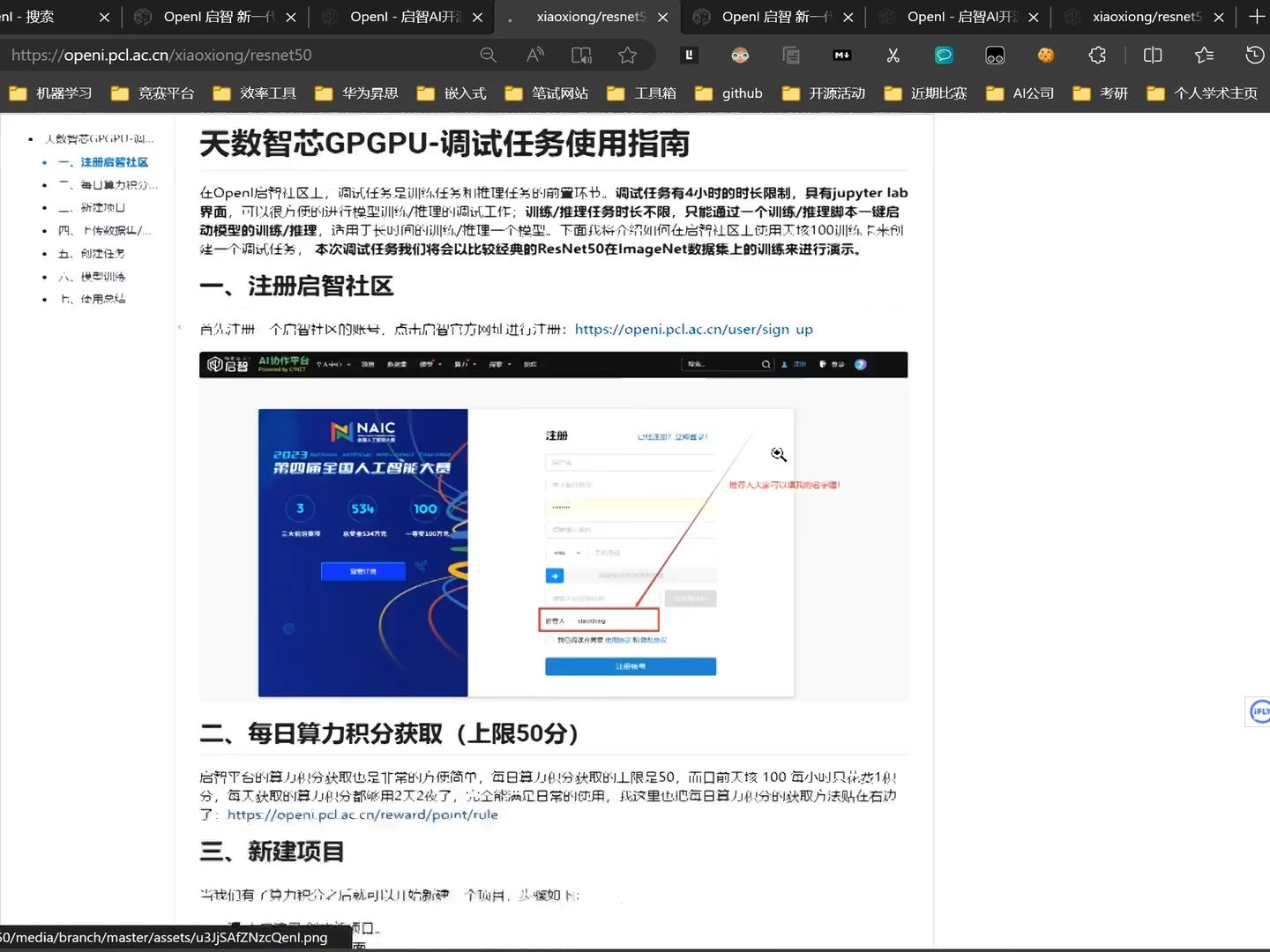Expand 嵌入式 bookmarks folder
Image resolution: width=1270 pixels, height=952 pixels.
click(452, 93)
